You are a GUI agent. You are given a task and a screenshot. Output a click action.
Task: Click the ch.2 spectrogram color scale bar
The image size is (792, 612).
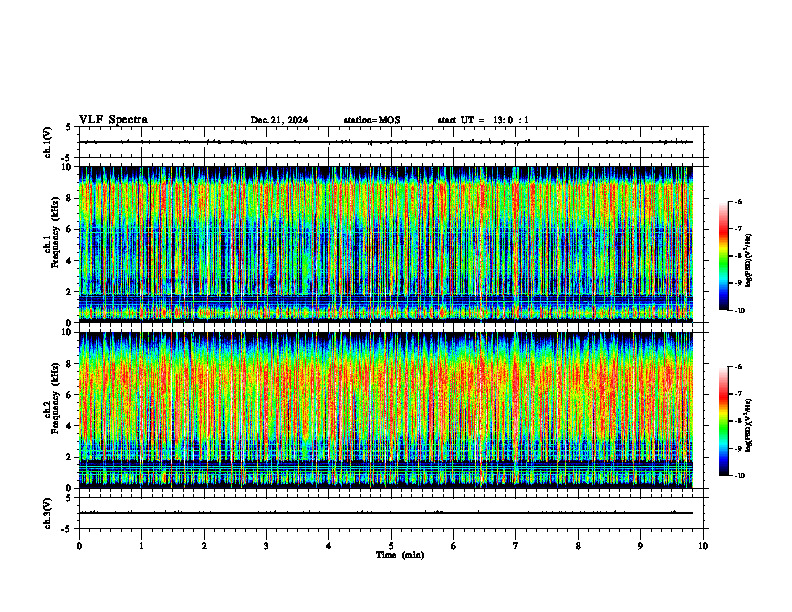(723, 421)
